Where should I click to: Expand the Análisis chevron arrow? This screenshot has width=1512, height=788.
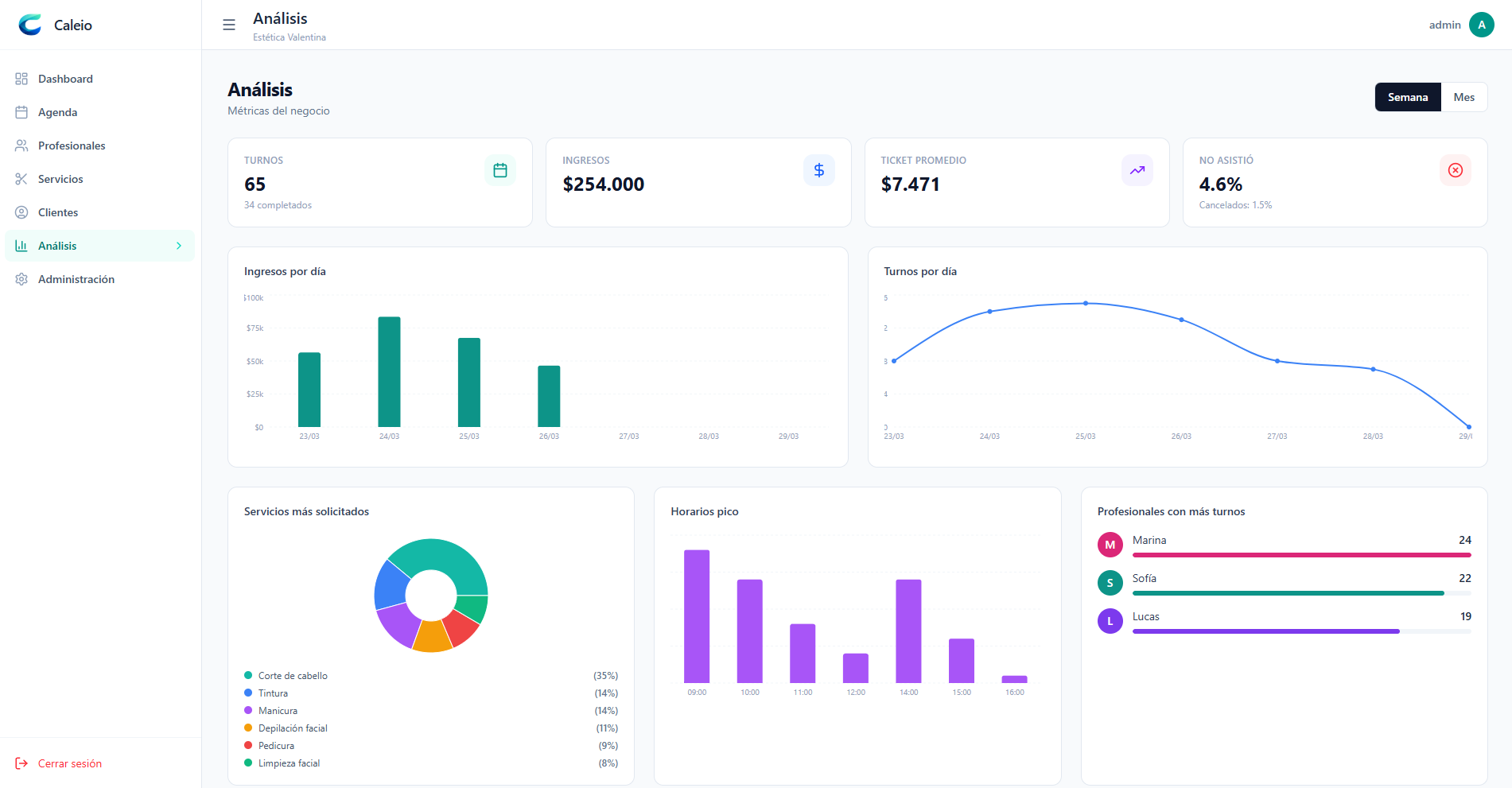click(x=179, y=246)
